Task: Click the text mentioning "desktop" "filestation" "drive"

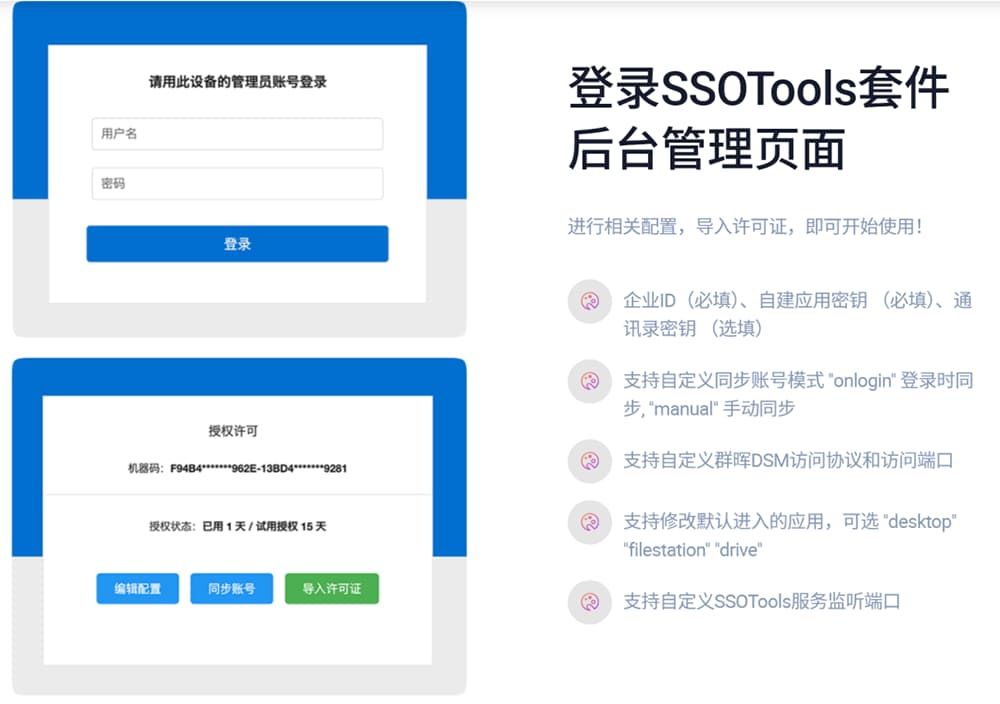Action: coord(790,536)
